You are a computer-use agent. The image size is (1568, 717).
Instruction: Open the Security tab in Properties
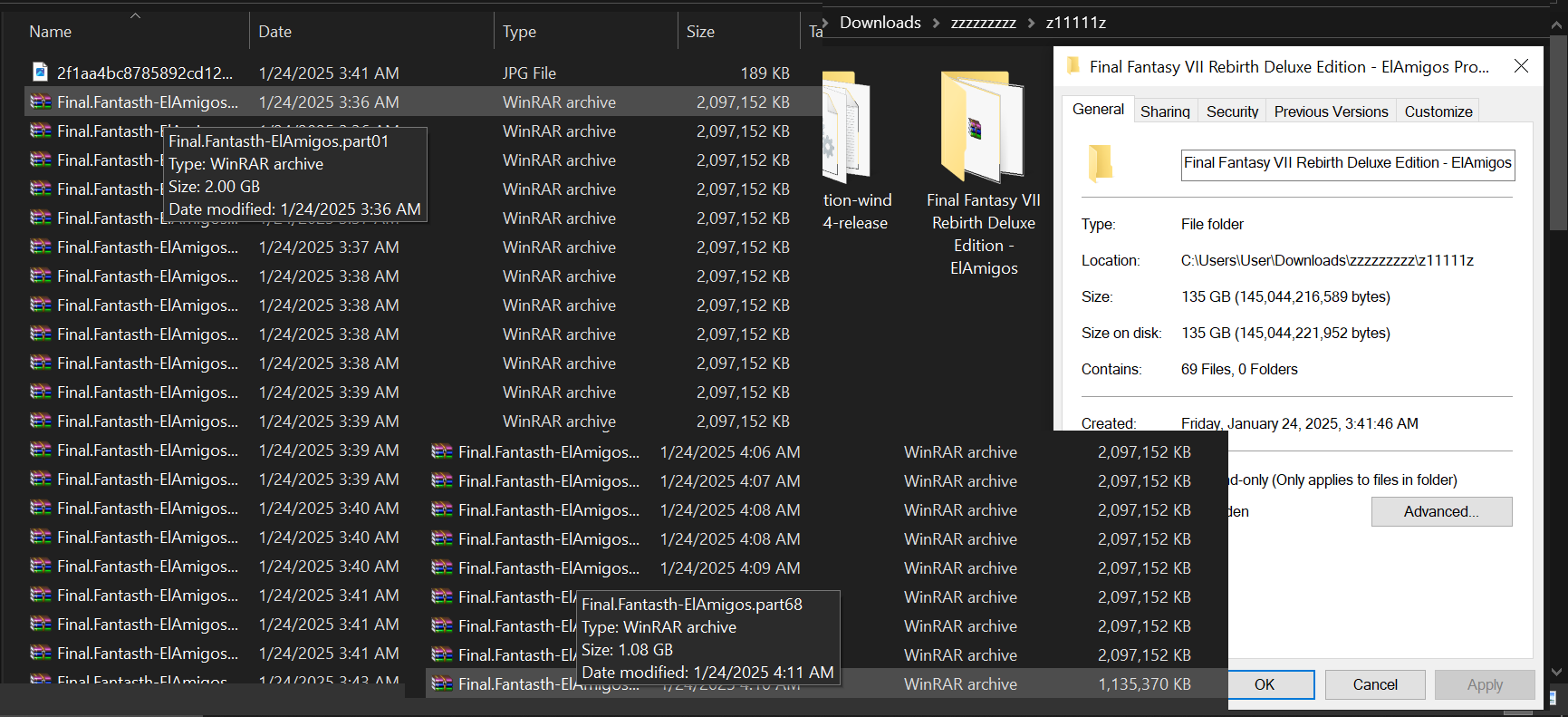click(1232, 111)
